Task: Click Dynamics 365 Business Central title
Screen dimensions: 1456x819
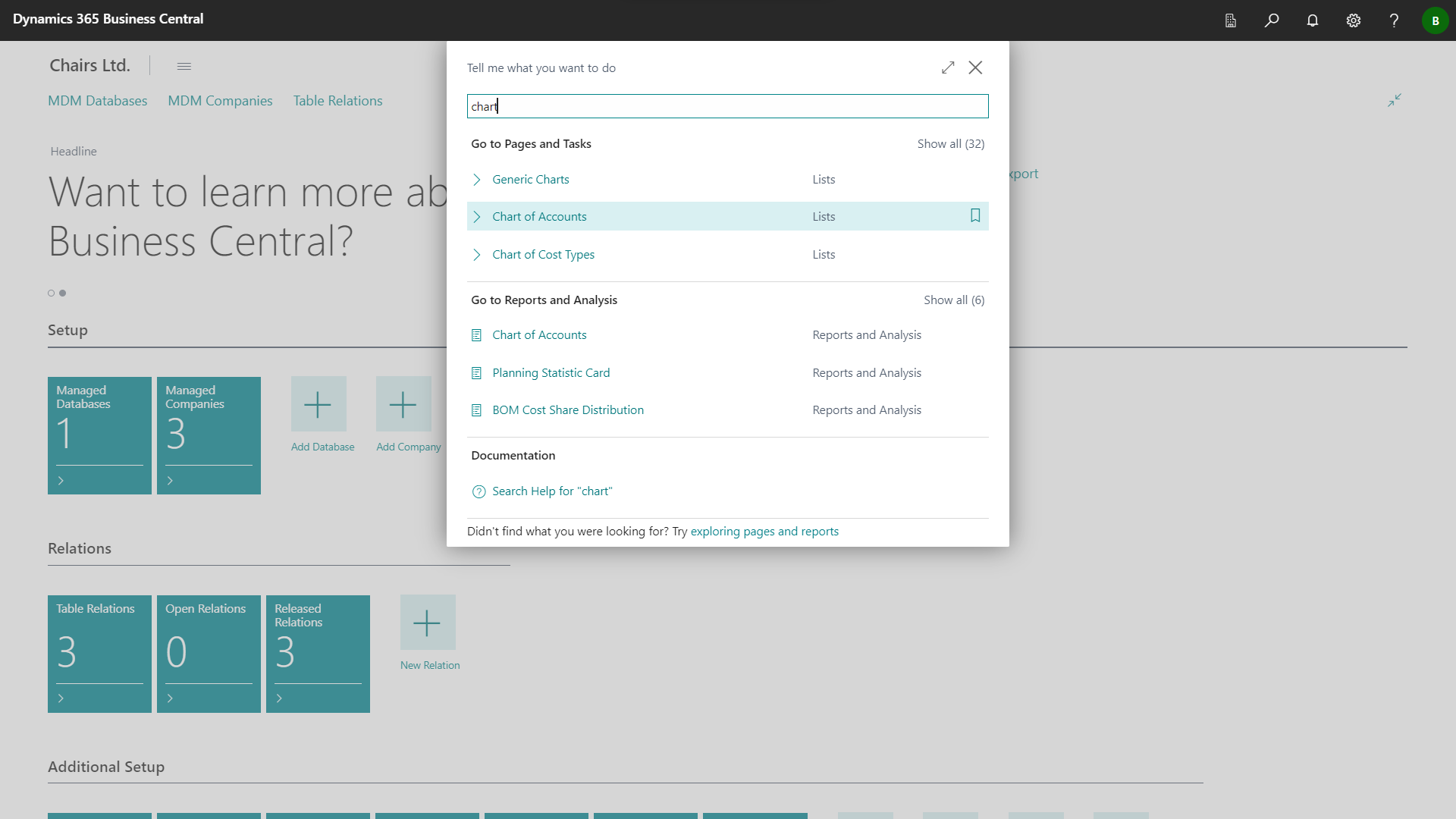Action: [x=108, y=19]
